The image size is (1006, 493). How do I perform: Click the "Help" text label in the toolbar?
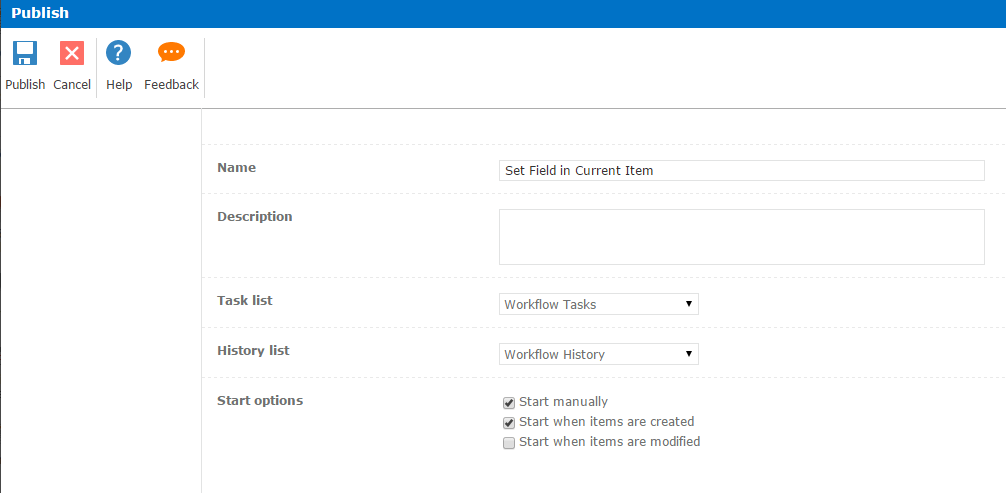click(x=119, y=85)
